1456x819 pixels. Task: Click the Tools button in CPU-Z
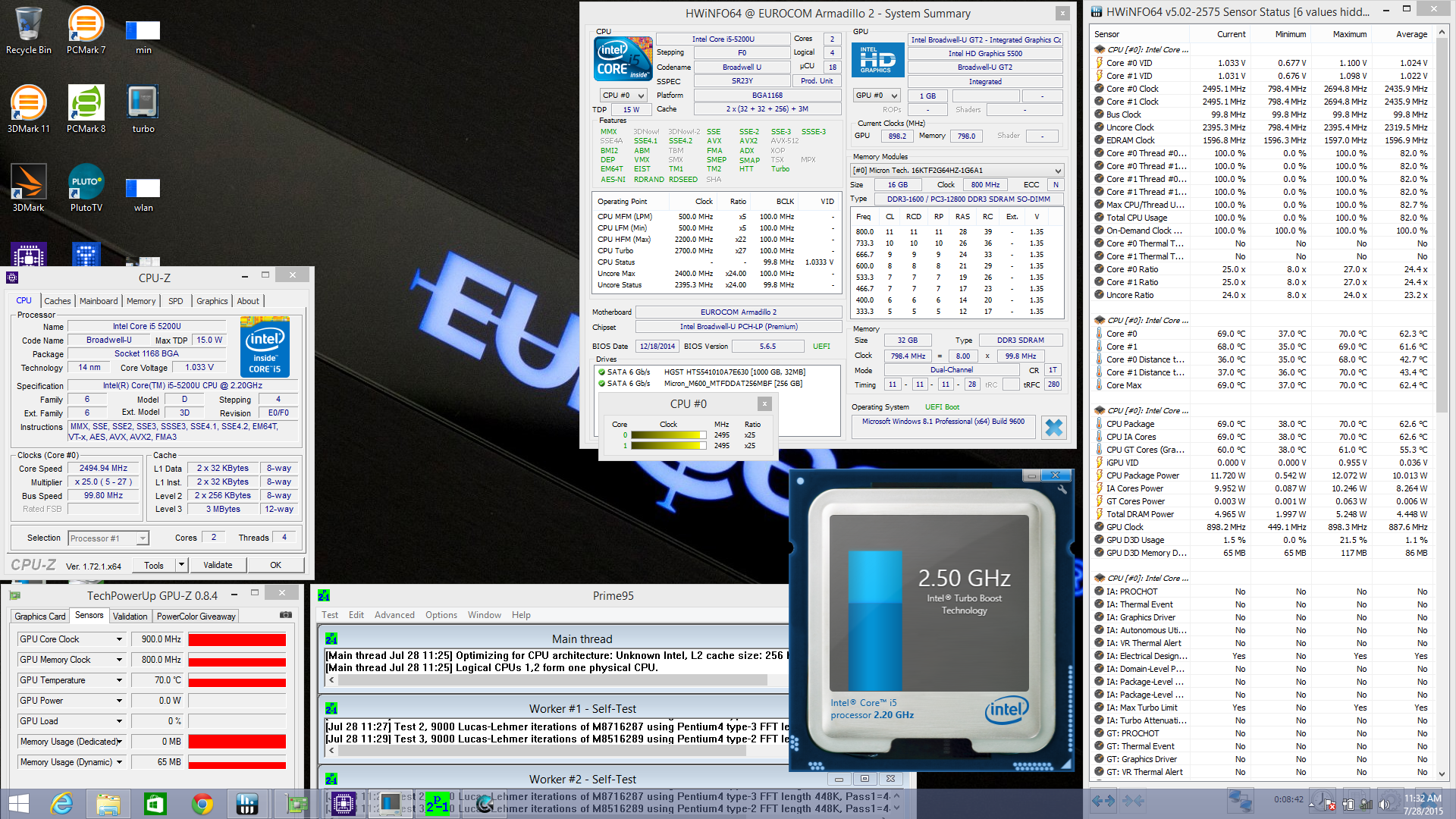[x=154, y=565]
